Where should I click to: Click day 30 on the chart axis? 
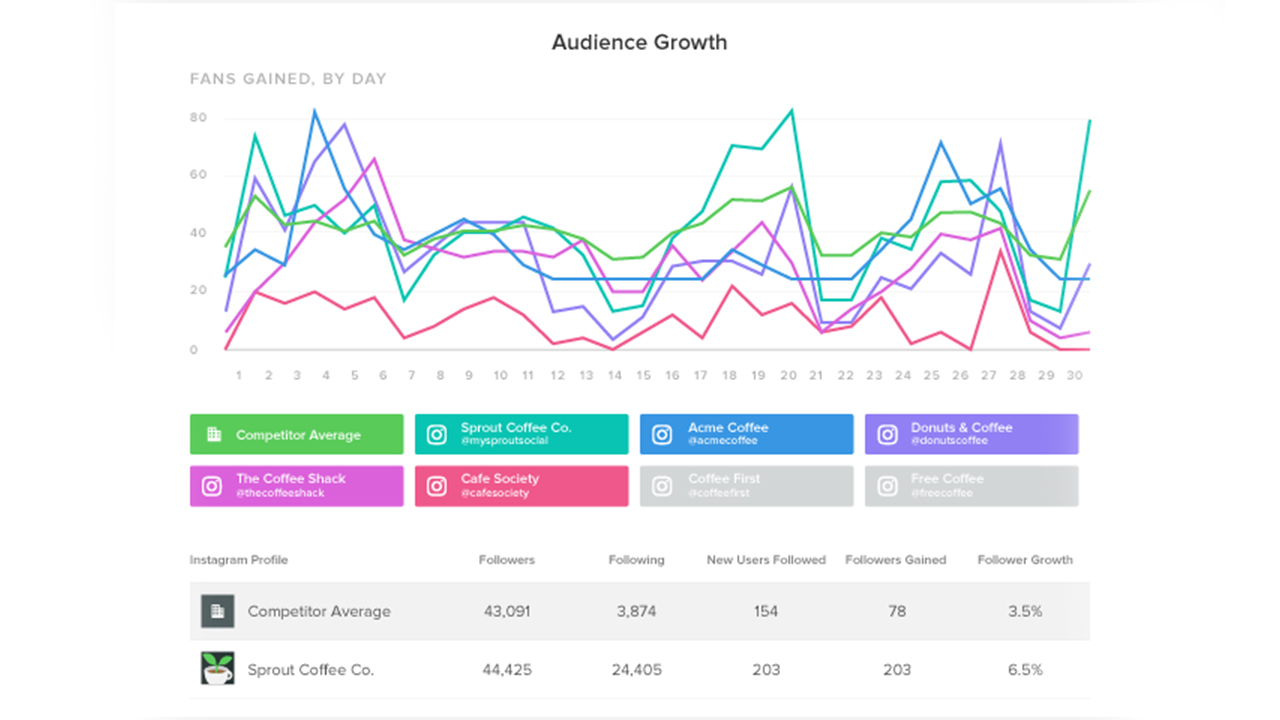(1075, 376)
